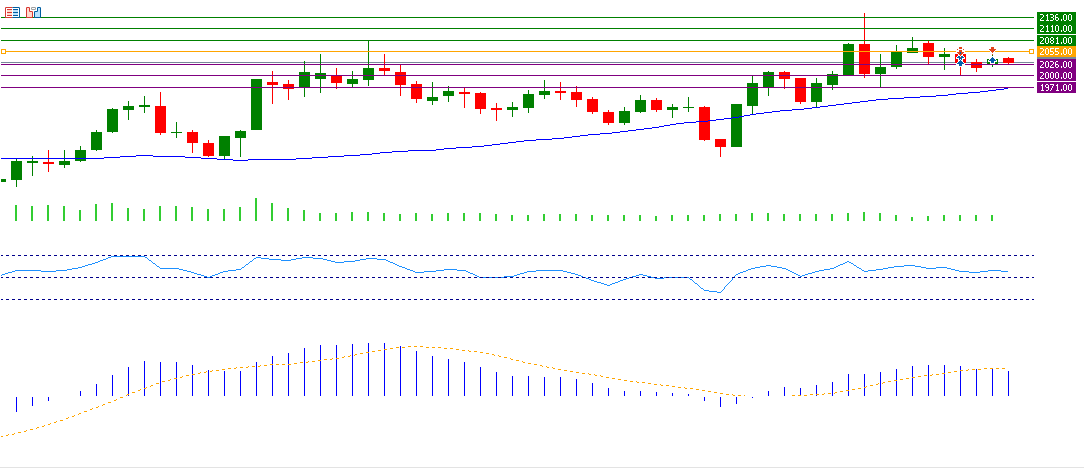
Task: Select the red down-arrow signal above last candles
Action: [992, 50]
